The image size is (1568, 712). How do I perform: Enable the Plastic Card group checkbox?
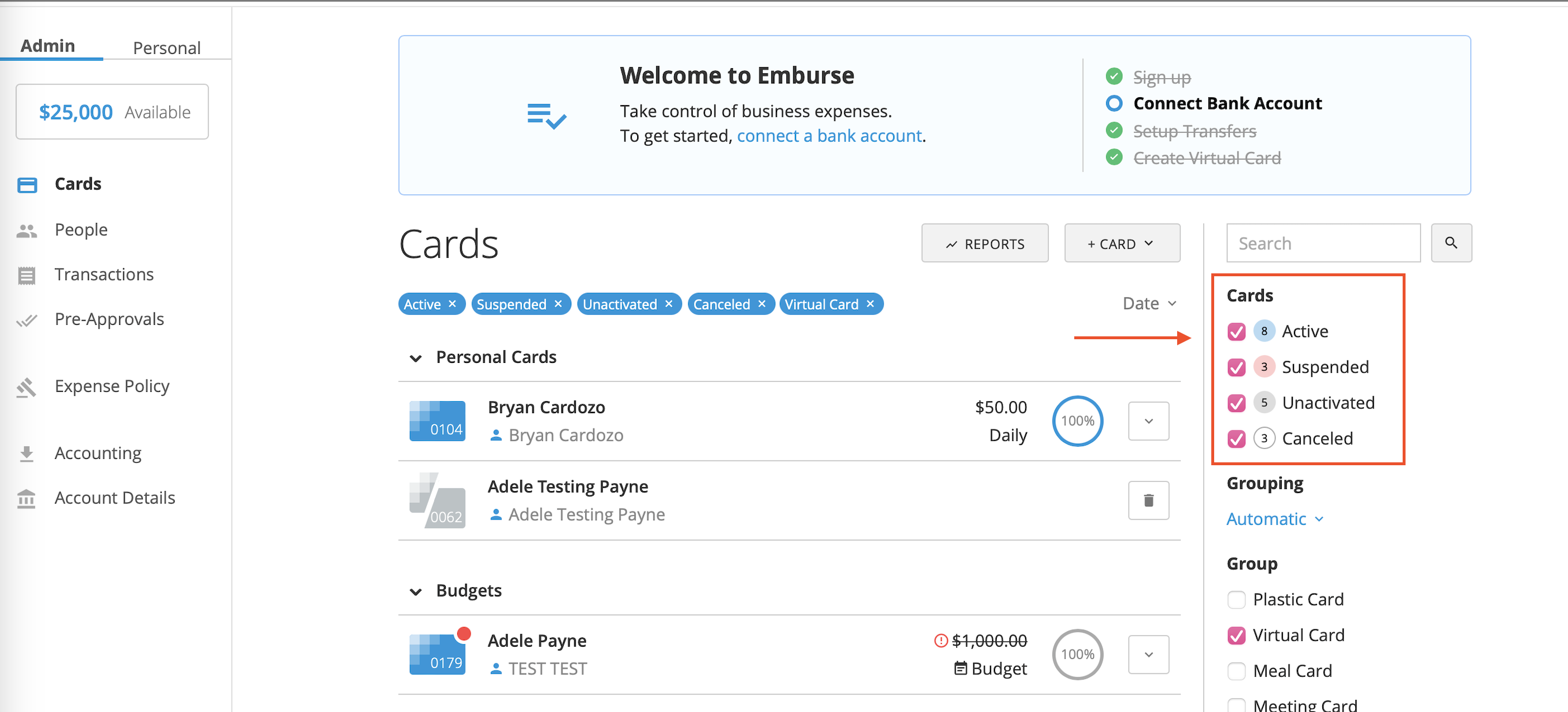[1236, 599]
